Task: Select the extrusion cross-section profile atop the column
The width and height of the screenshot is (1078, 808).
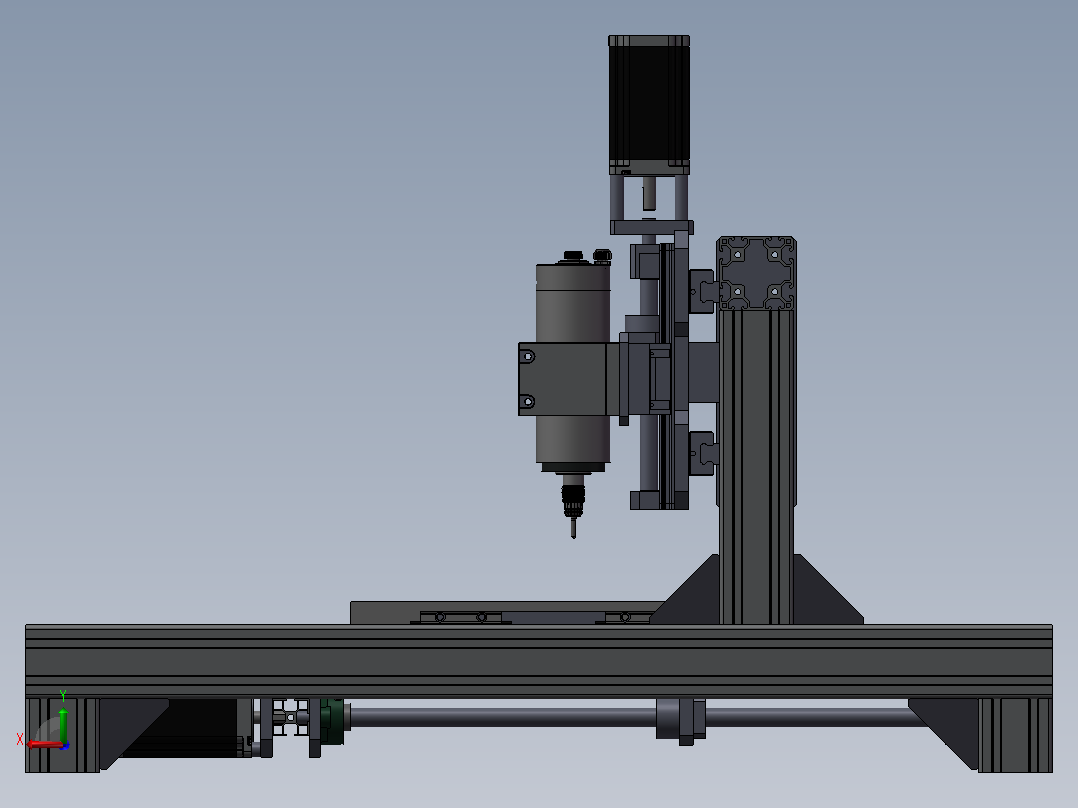Action: tap(756, 273)
